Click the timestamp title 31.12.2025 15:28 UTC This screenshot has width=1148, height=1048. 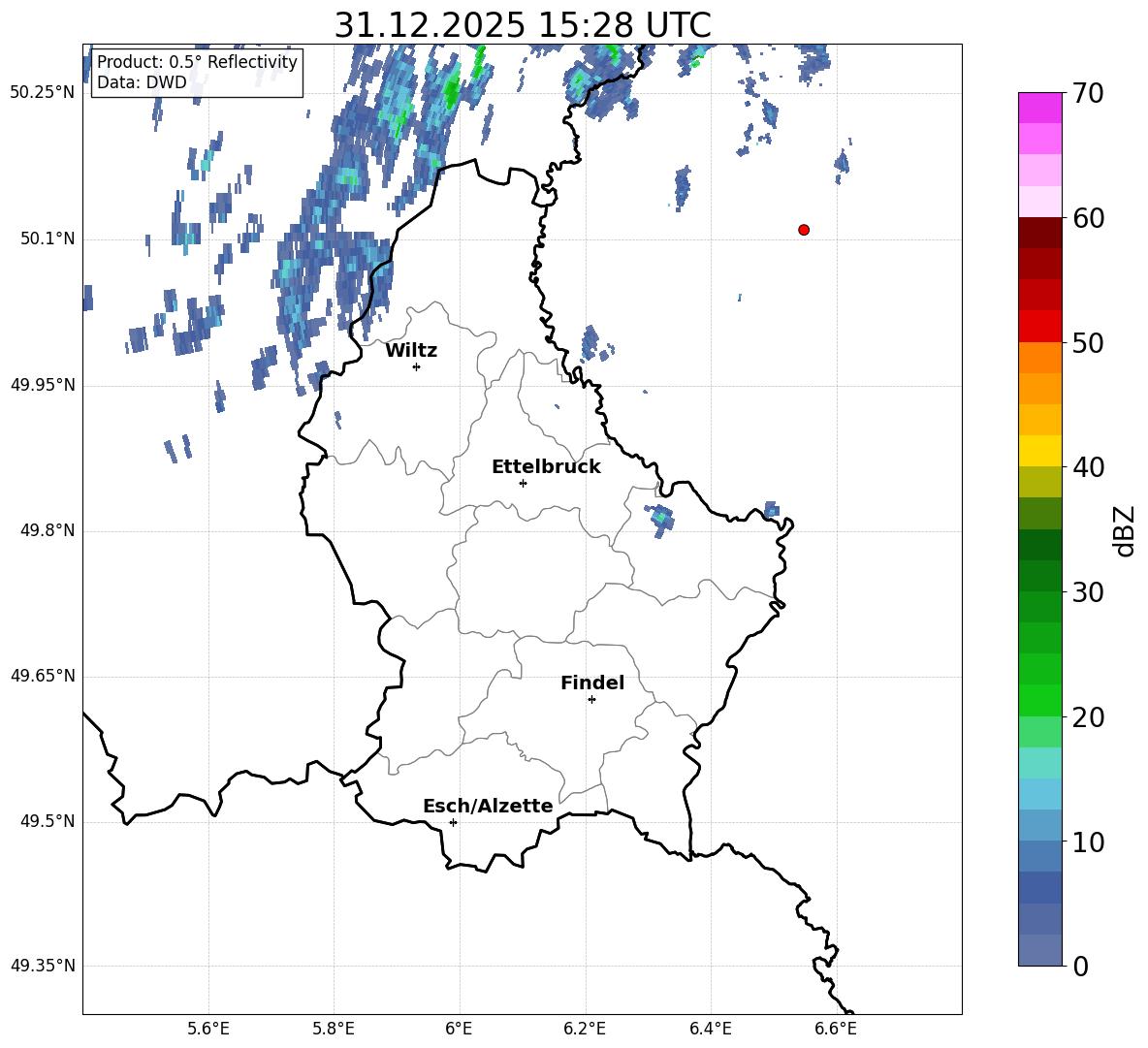pos(522,25)
